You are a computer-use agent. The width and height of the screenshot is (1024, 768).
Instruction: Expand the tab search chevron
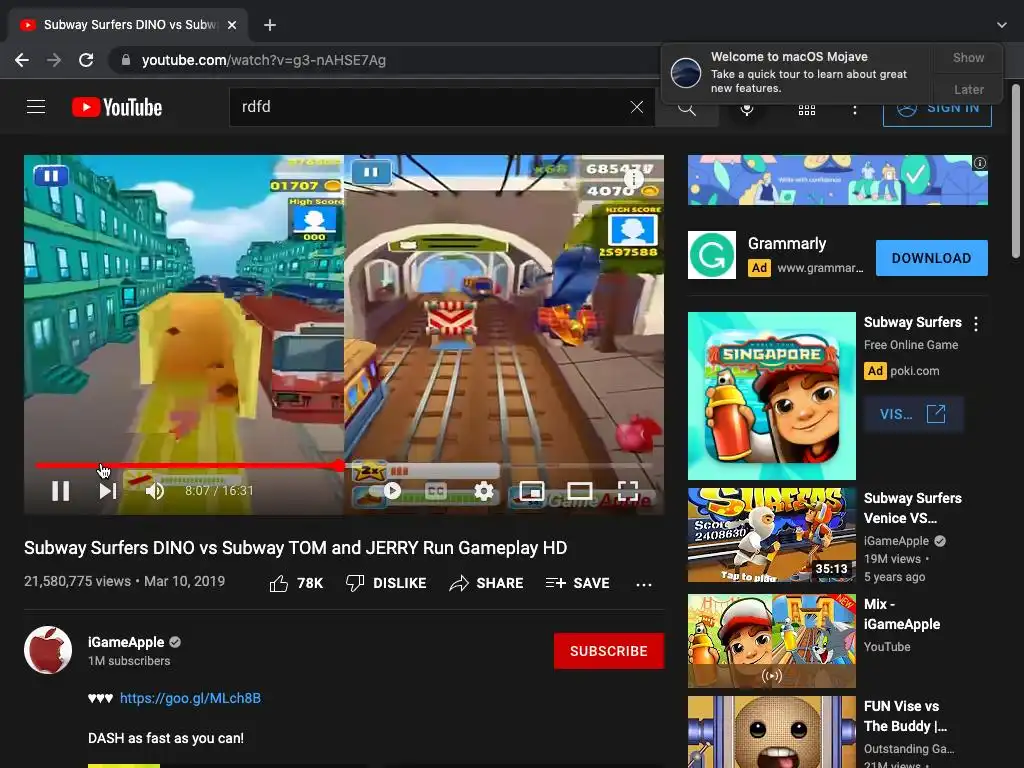click(x=1002, y=25)
